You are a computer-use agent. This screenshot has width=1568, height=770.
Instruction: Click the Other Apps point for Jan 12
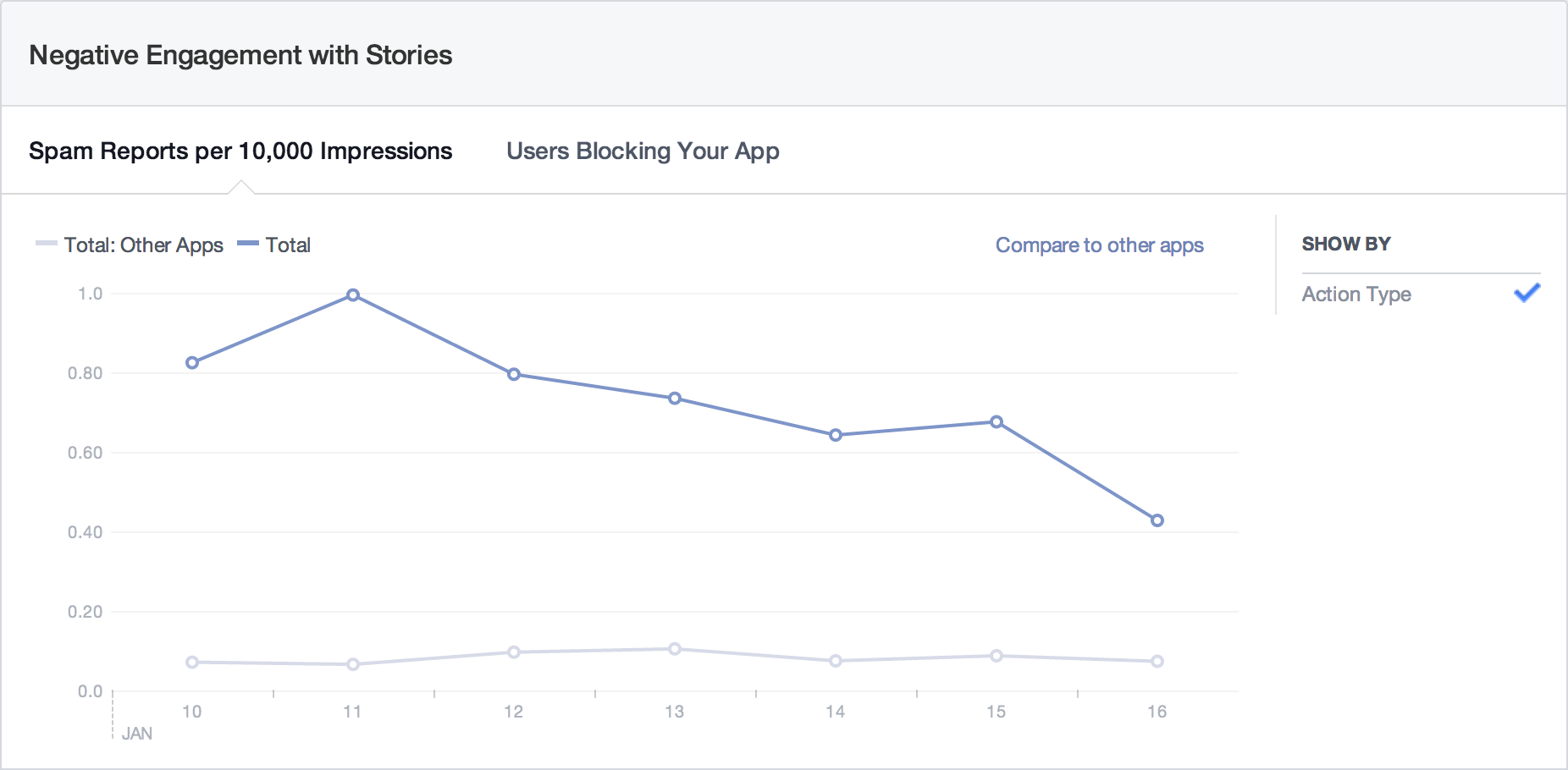pos(514,652)
